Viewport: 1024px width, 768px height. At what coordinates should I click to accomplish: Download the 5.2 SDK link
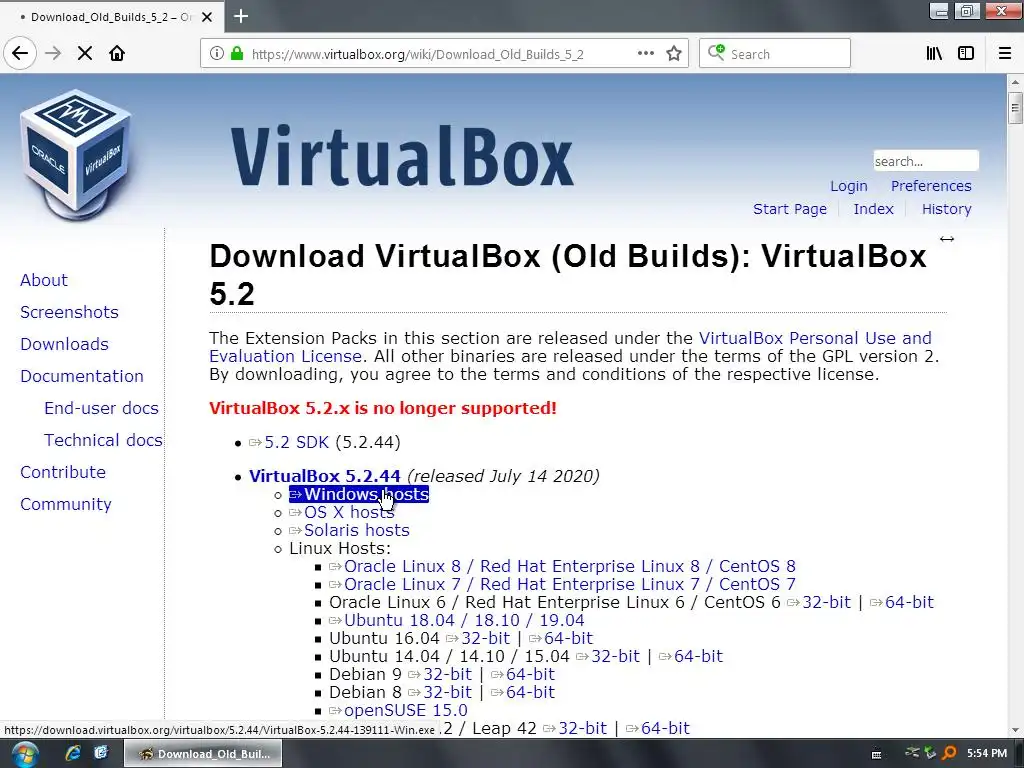coord(289,442)
